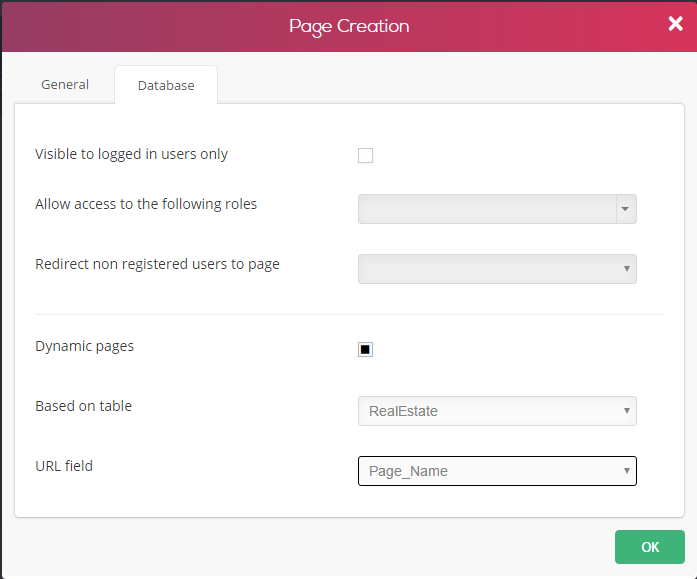Click the Page Creation title bar text
697x579 pixels.
[349, 26]
